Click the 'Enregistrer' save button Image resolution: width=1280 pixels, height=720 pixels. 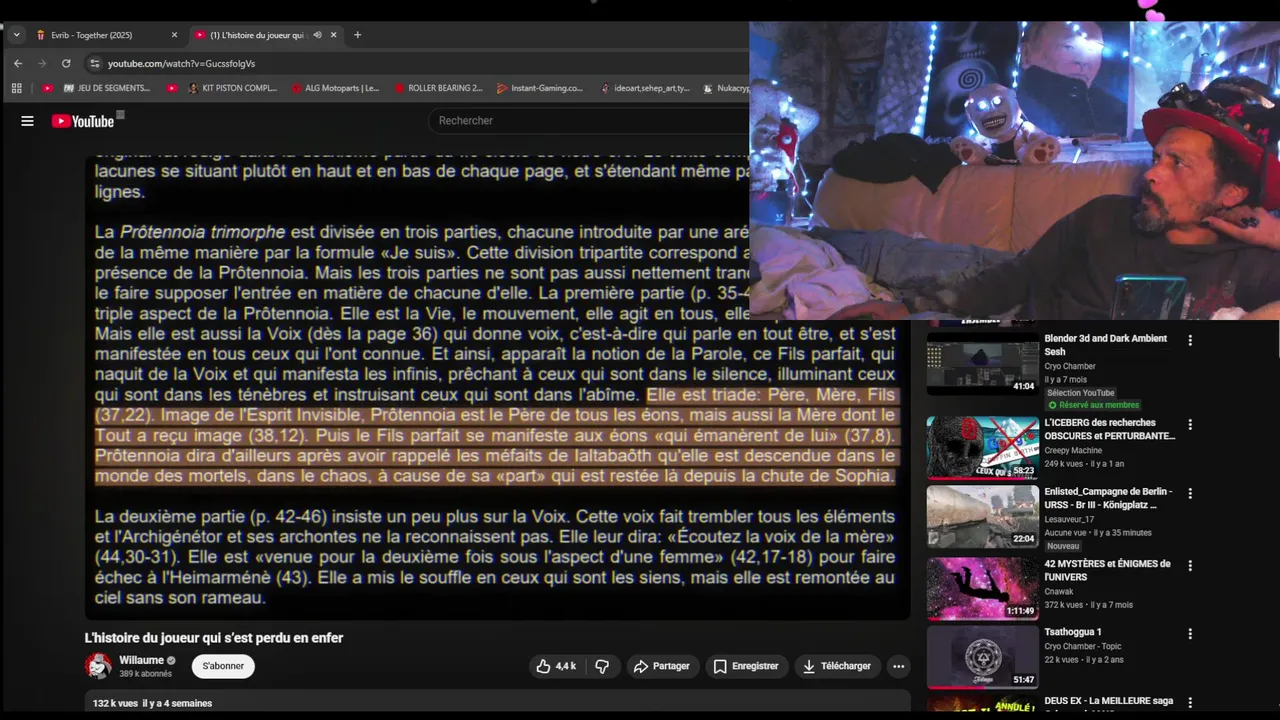(x=745, y=666)
